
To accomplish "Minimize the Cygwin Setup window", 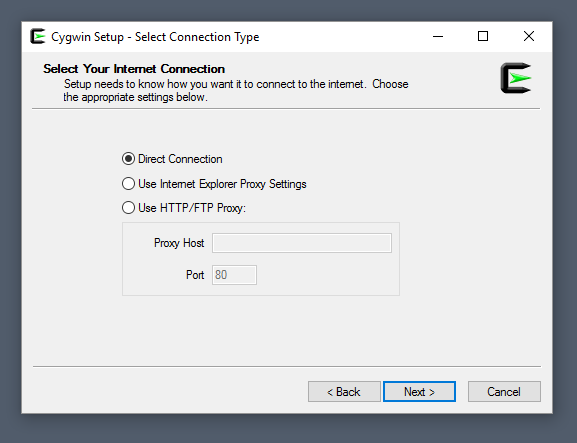I will click(438, 36).
